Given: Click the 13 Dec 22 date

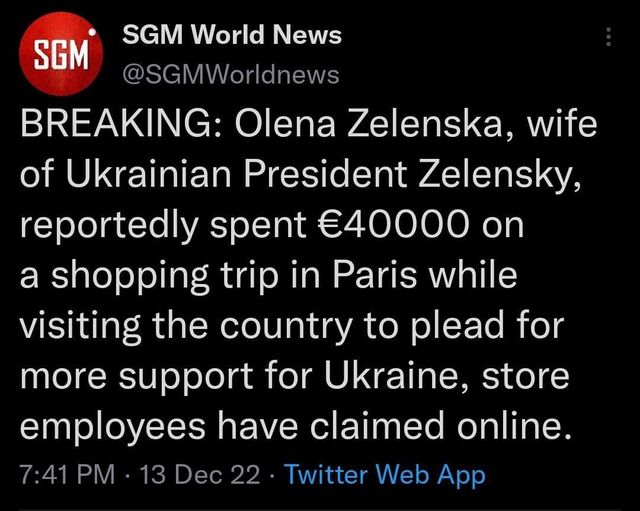Looking at the screenshot, I should tap(200, 475).
